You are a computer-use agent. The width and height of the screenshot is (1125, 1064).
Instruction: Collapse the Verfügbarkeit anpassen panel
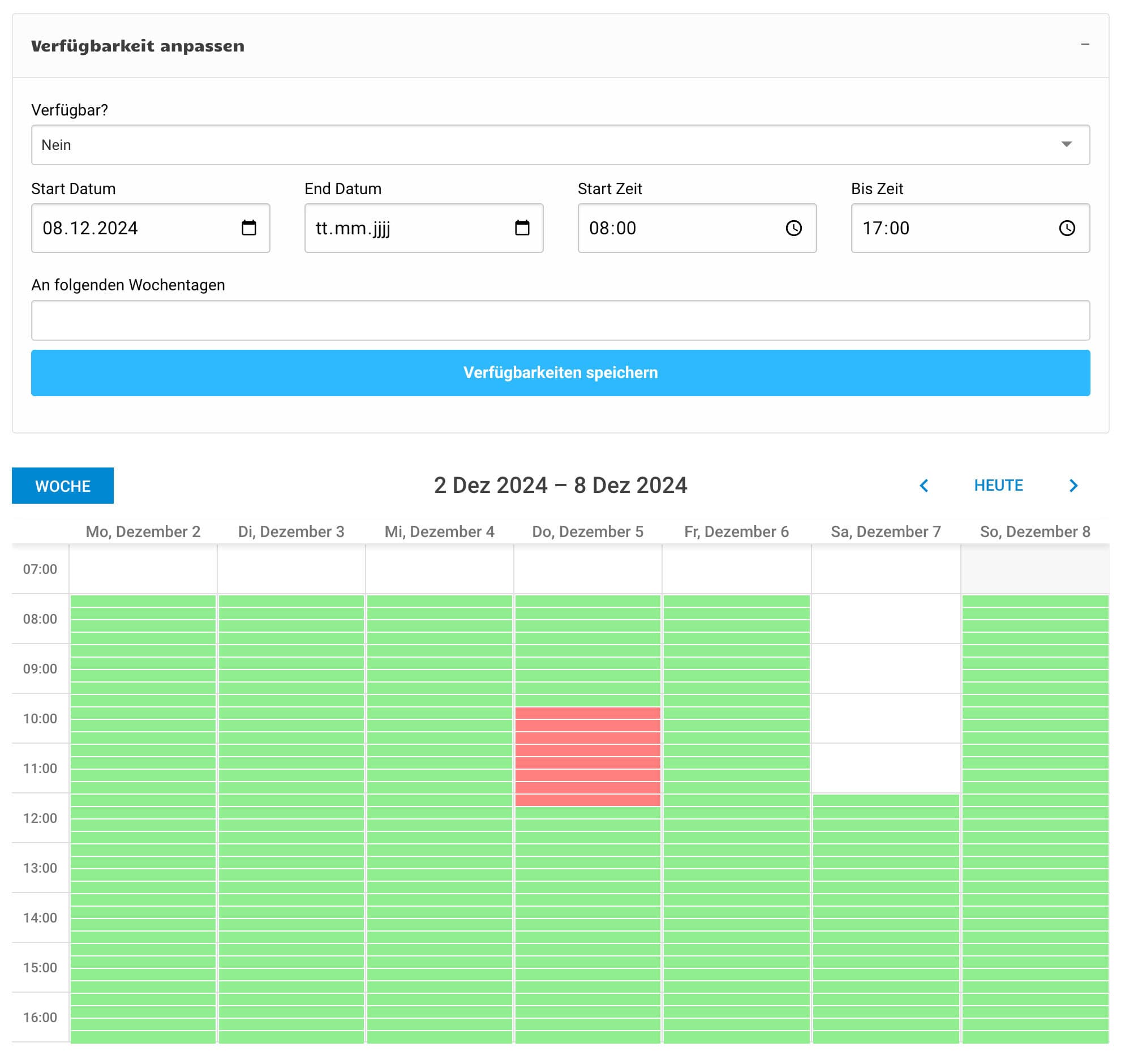click(x=1085, y=44)
